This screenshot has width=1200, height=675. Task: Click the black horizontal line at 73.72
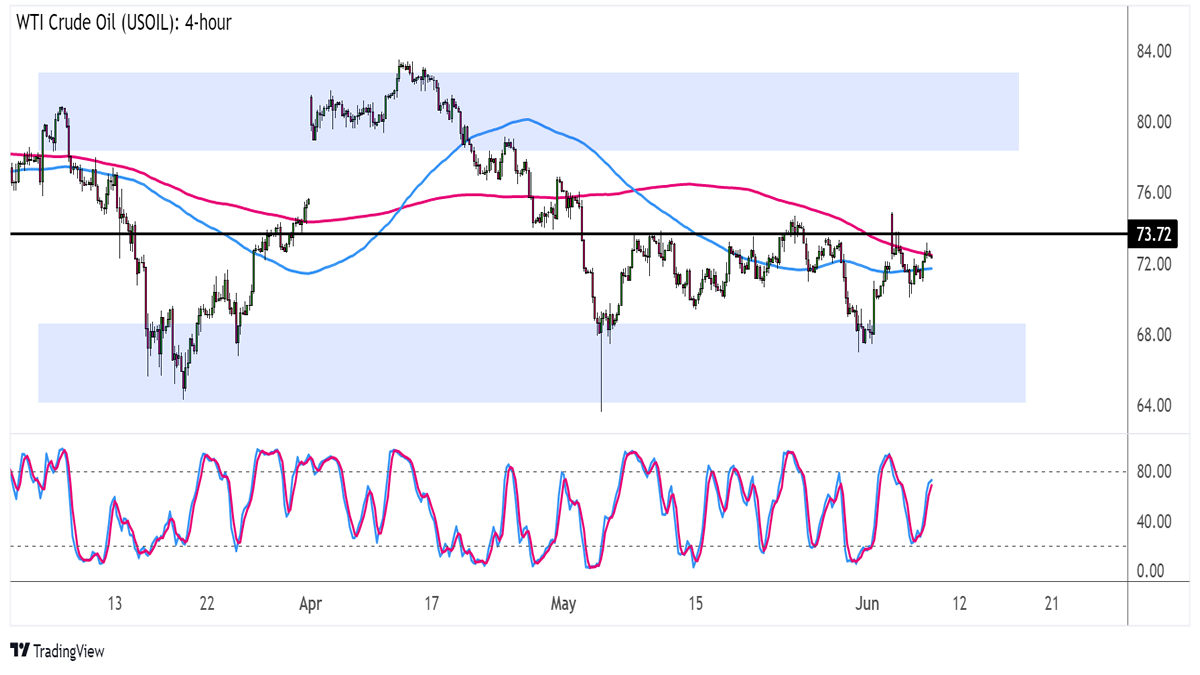click(450, 233)
